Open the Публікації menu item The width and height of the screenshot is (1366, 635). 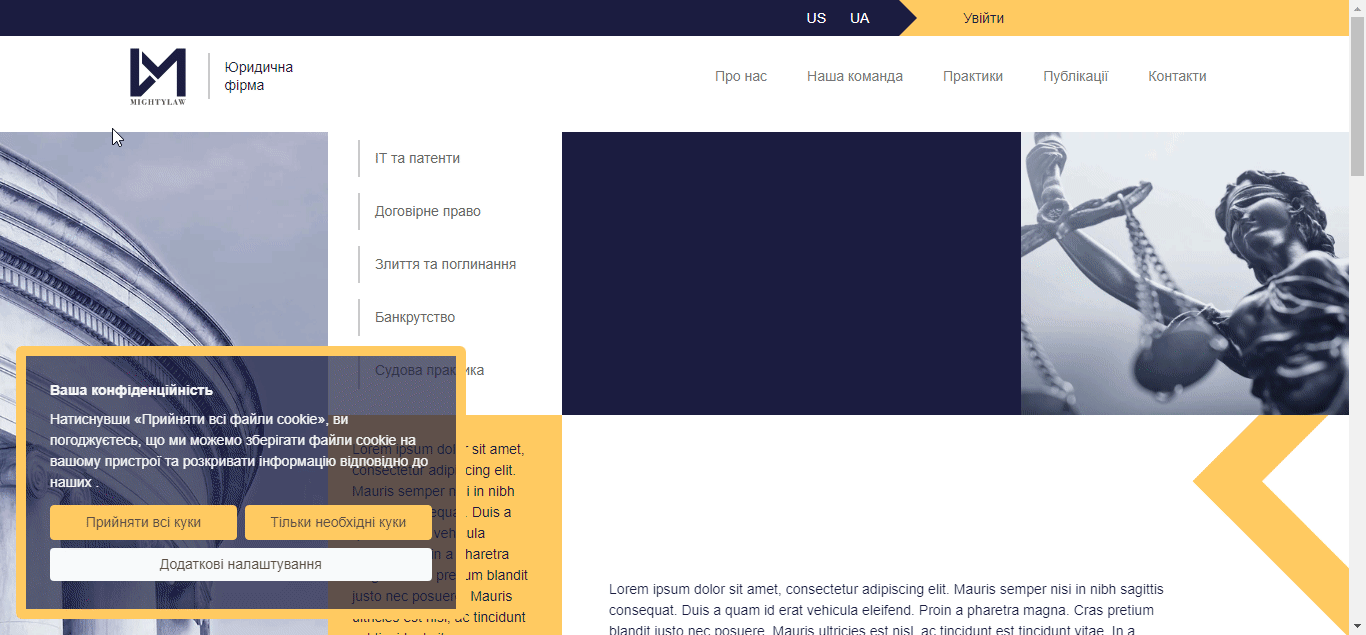(1076, 76)
